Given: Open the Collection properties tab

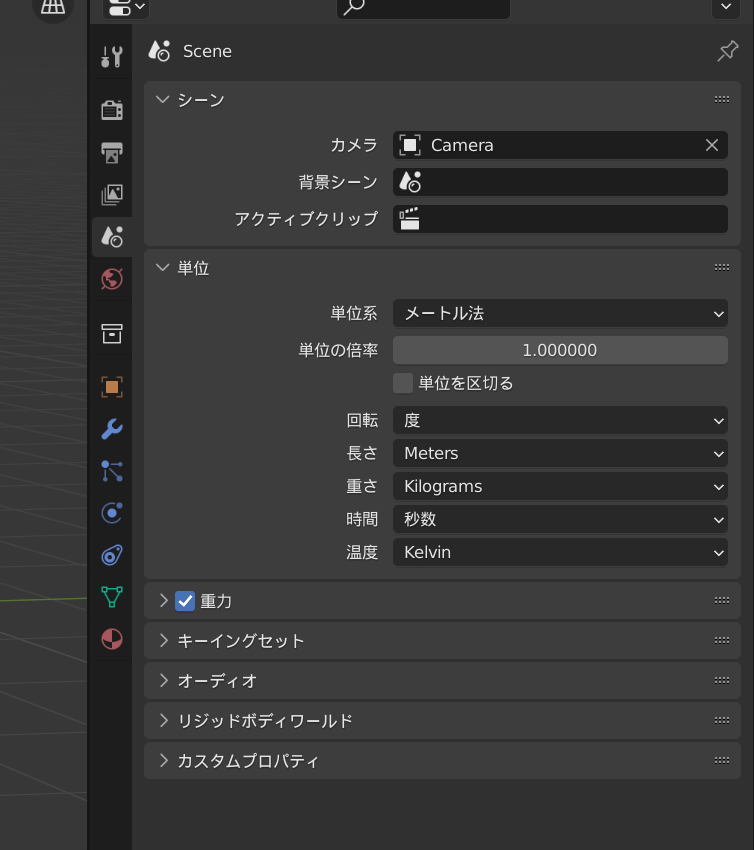Looking at the screenshot, I should point(112,333).
